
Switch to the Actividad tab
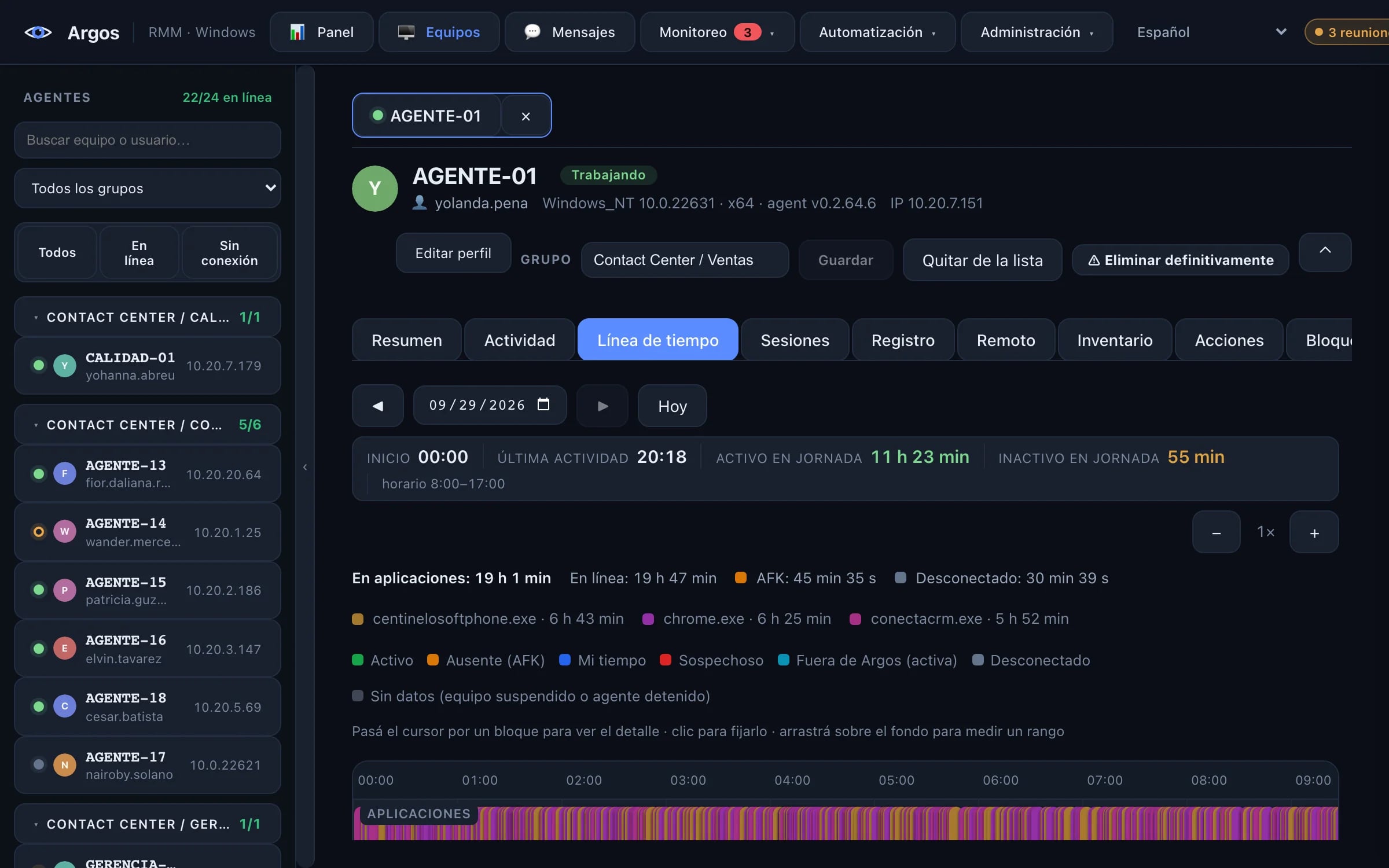[519, 340]
